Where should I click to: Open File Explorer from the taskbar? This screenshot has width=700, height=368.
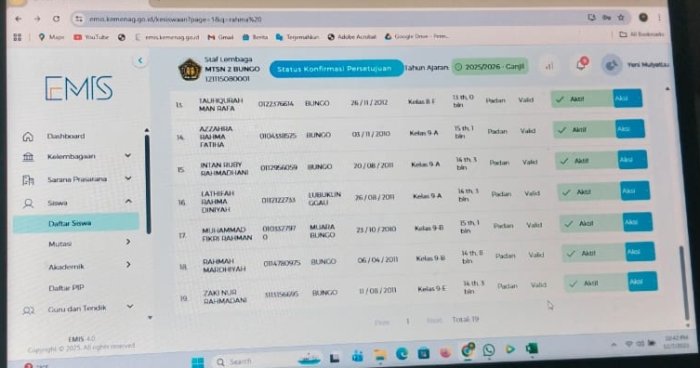(380, 355)
